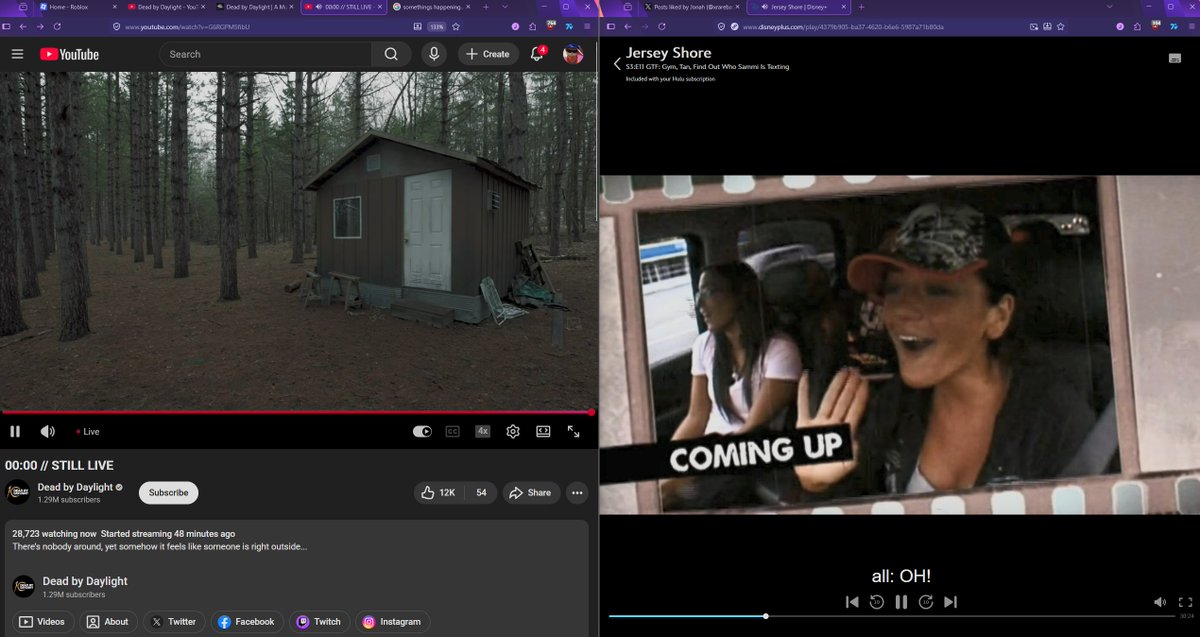
Task: Click the YouTube red progress bar
Action: pos(297,412)
